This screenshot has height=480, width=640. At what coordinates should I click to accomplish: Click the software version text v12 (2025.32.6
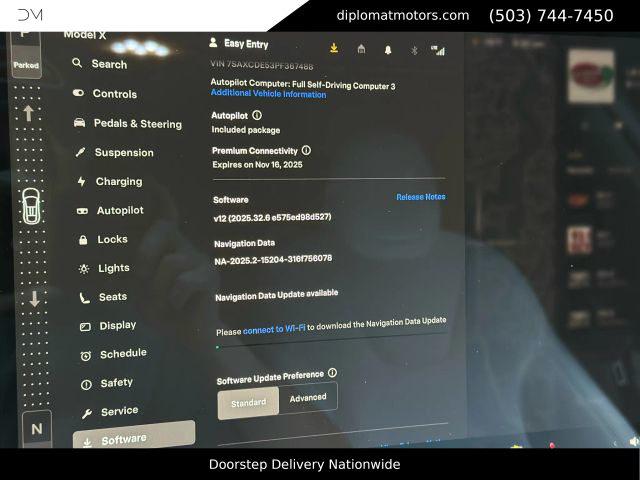(272, 218)
